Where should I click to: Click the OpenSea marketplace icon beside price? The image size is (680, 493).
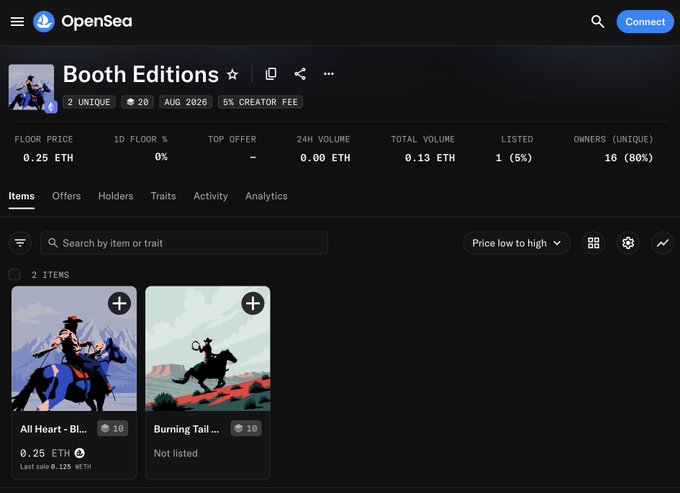[79, 453]
